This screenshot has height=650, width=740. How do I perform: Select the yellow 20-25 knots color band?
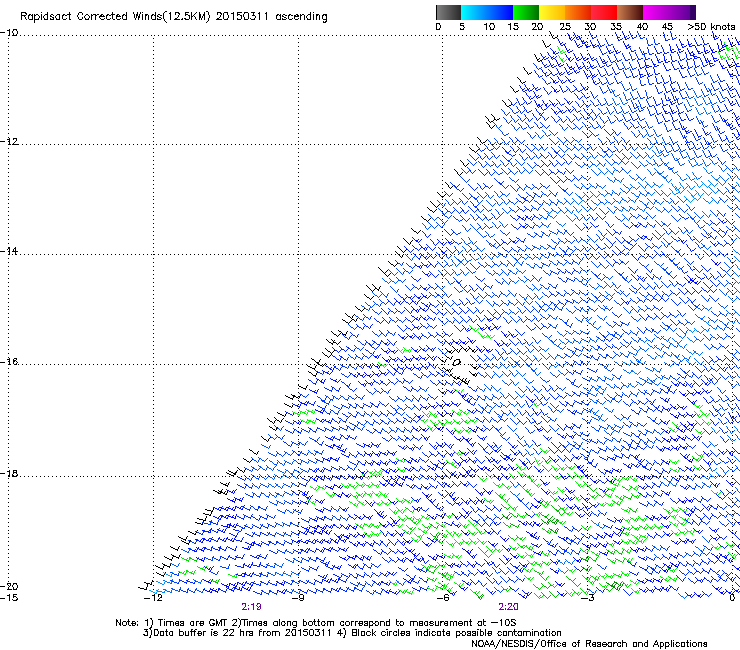552,12
